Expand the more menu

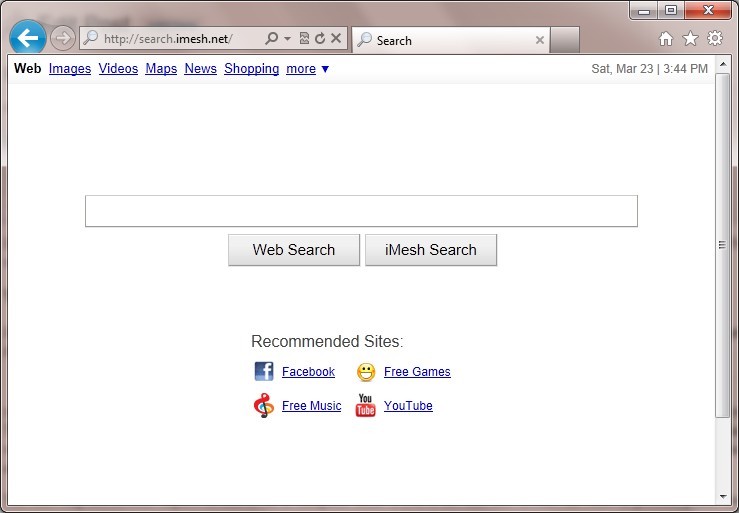[307, 68]
